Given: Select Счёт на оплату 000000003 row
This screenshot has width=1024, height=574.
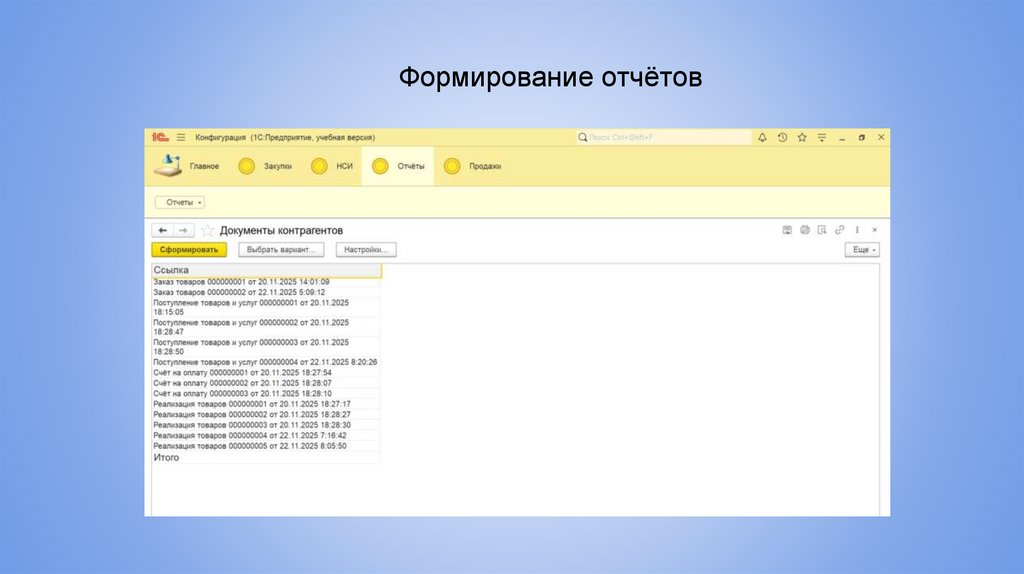Looking at the screenshot, I should point(266,394).
